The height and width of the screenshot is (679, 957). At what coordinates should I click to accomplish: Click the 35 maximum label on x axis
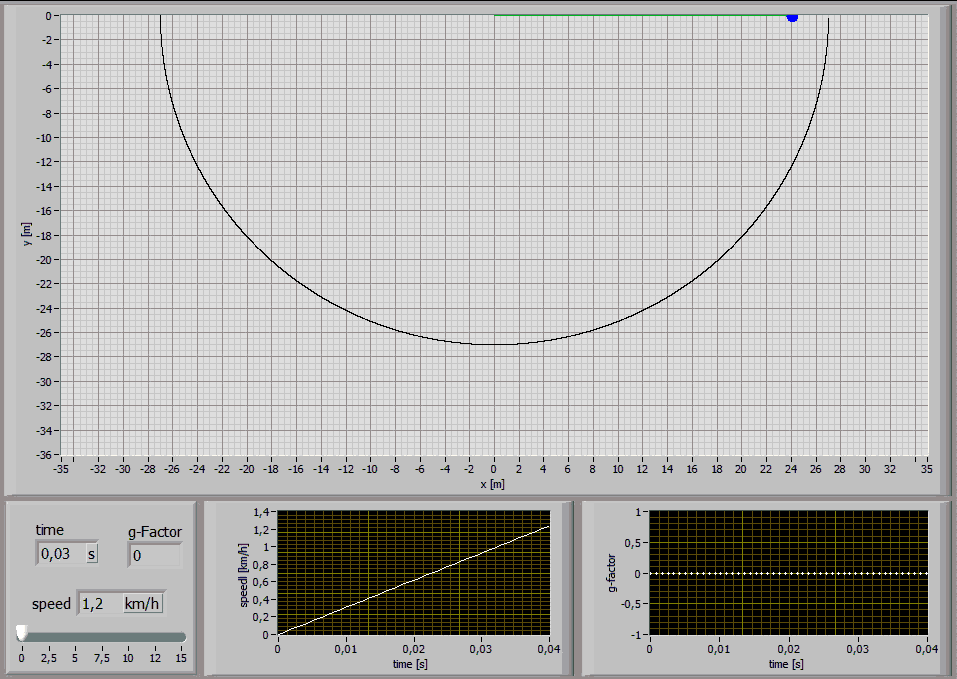[x=926, y=469]
